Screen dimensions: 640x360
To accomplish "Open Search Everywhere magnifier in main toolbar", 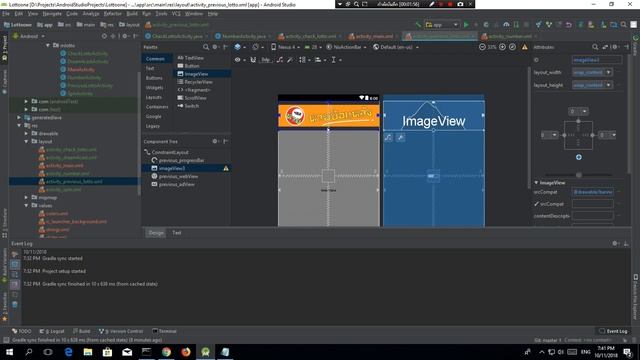I will click(x=624, y=24).
